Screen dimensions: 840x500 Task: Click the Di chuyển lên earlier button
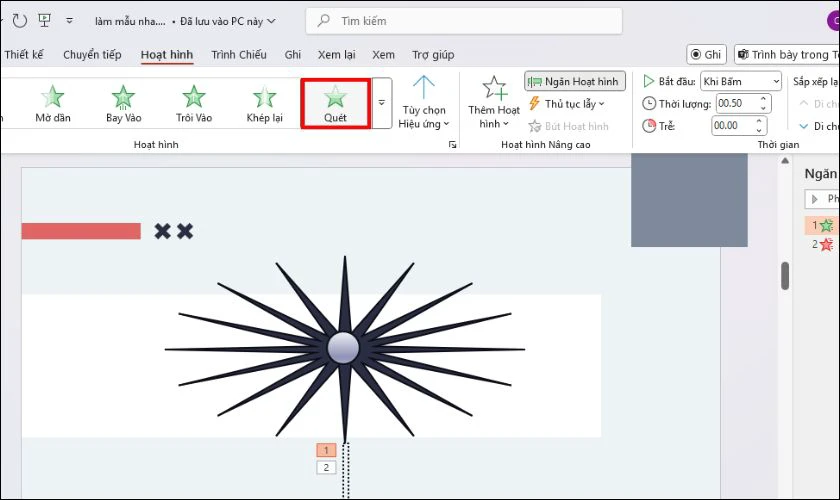[819, 103]
